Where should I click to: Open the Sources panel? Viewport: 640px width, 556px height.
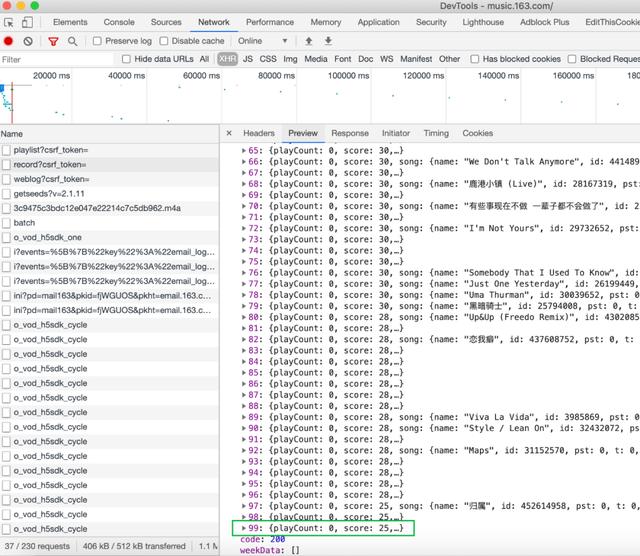[x=166, y=22]
